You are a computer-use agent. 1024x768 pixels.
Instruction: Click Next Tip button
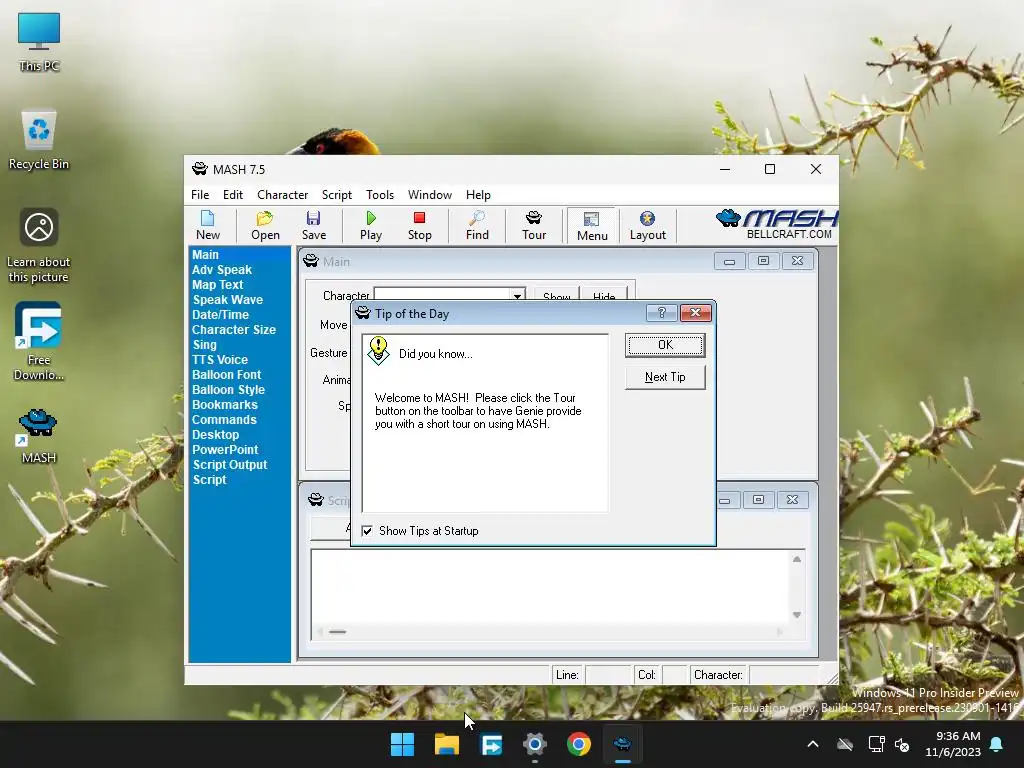pyautogui.click(x=665, y=377)
